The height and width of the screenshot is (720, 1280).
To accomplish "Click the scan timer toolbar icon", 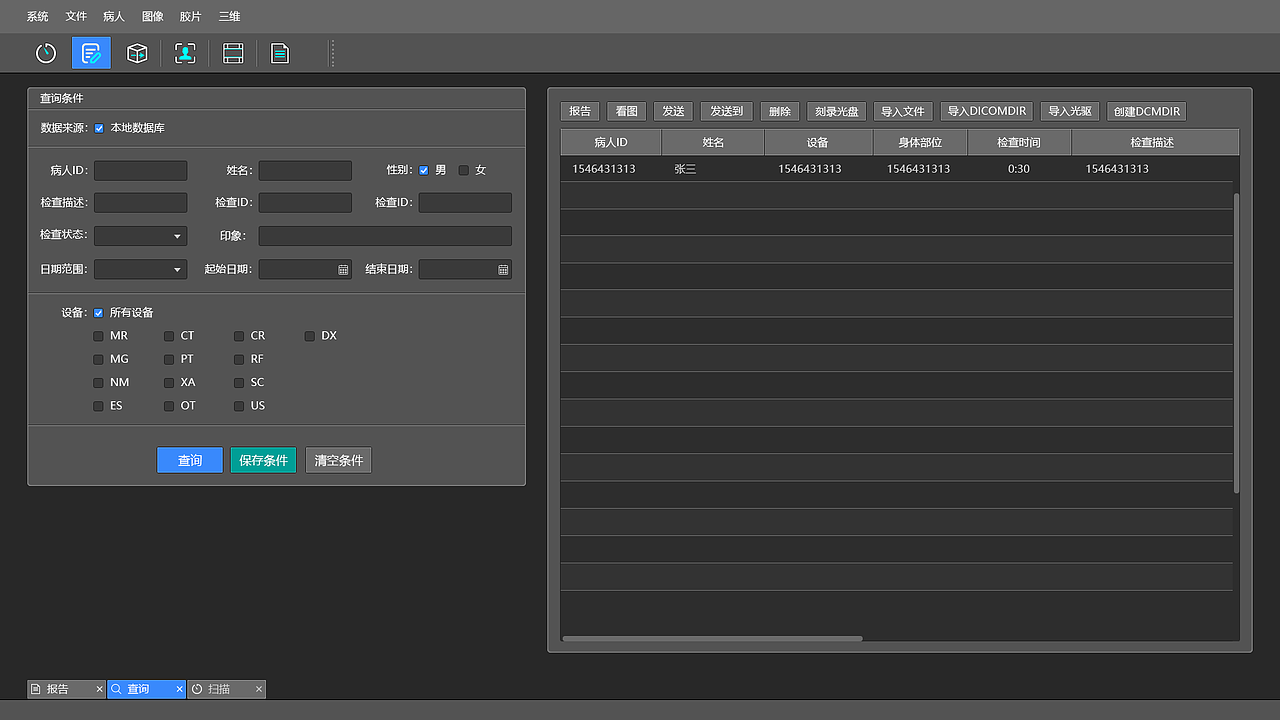I will pyautogui.click(x=46, y=53).
